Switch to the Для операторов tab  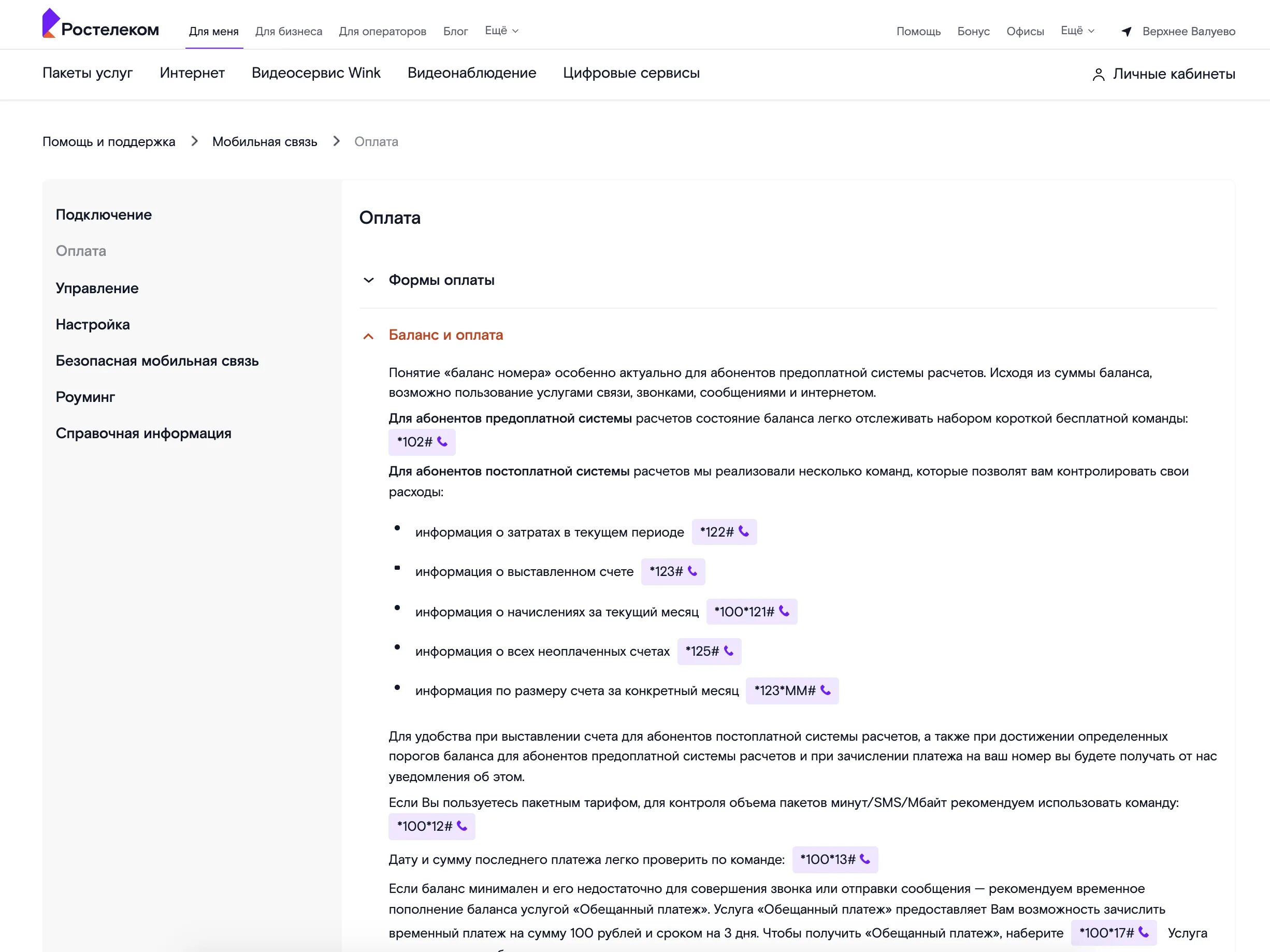[x=382, y=32]
